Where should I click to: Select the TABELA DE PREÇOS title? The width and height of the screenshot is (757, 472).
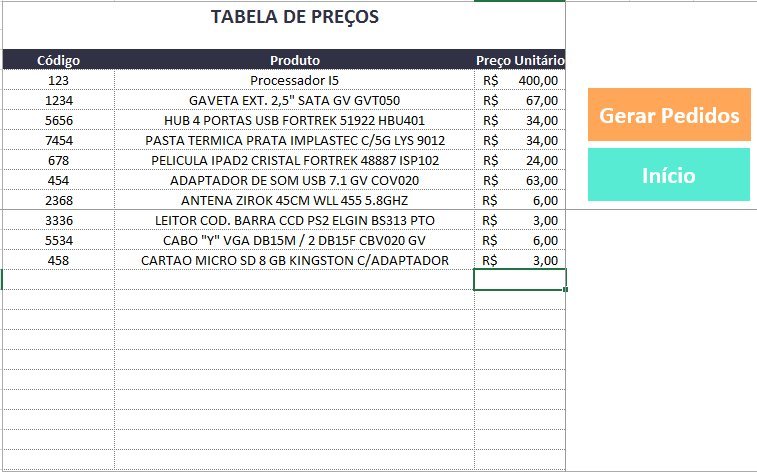295,17
